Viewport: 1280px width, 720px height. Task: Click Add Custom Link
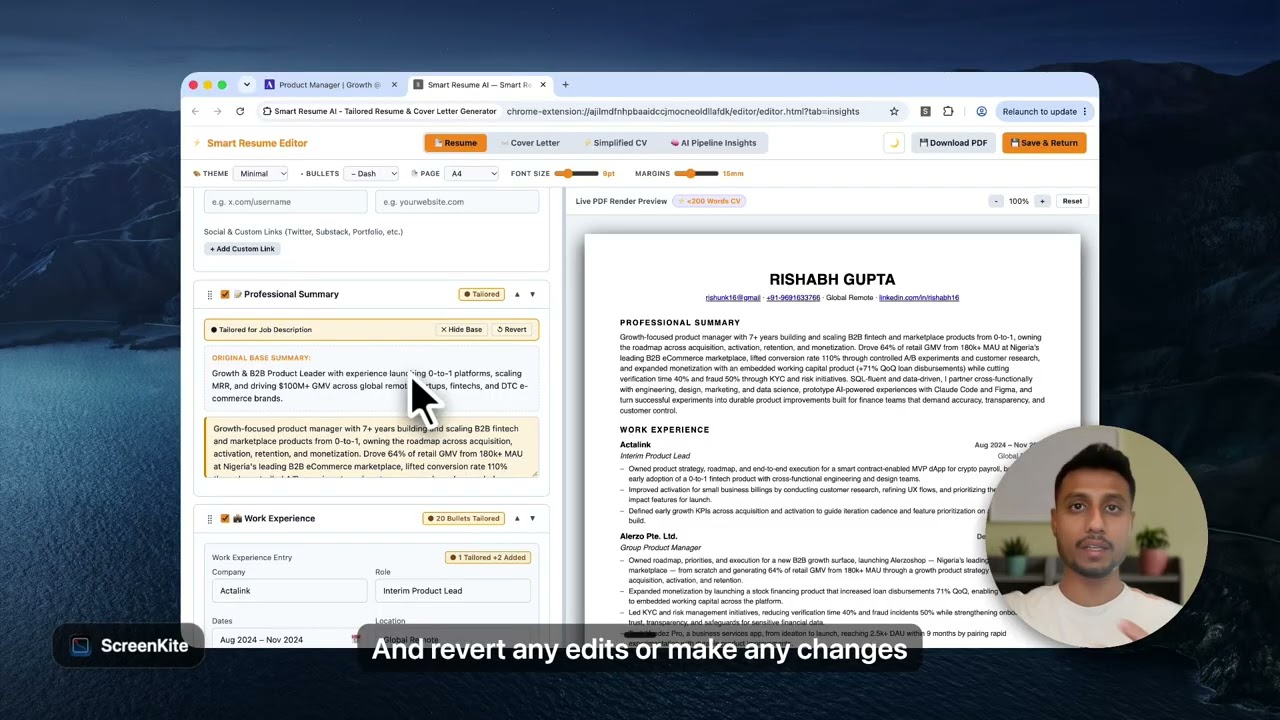pos(242,249)
